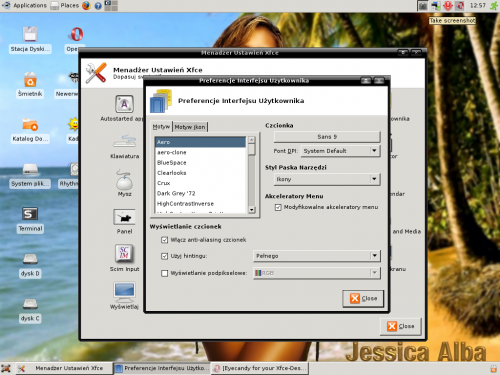Screen dimensions: 500x375
Task: Open the Klawiatura keyboard settings icon
Action: pos(124,141)
